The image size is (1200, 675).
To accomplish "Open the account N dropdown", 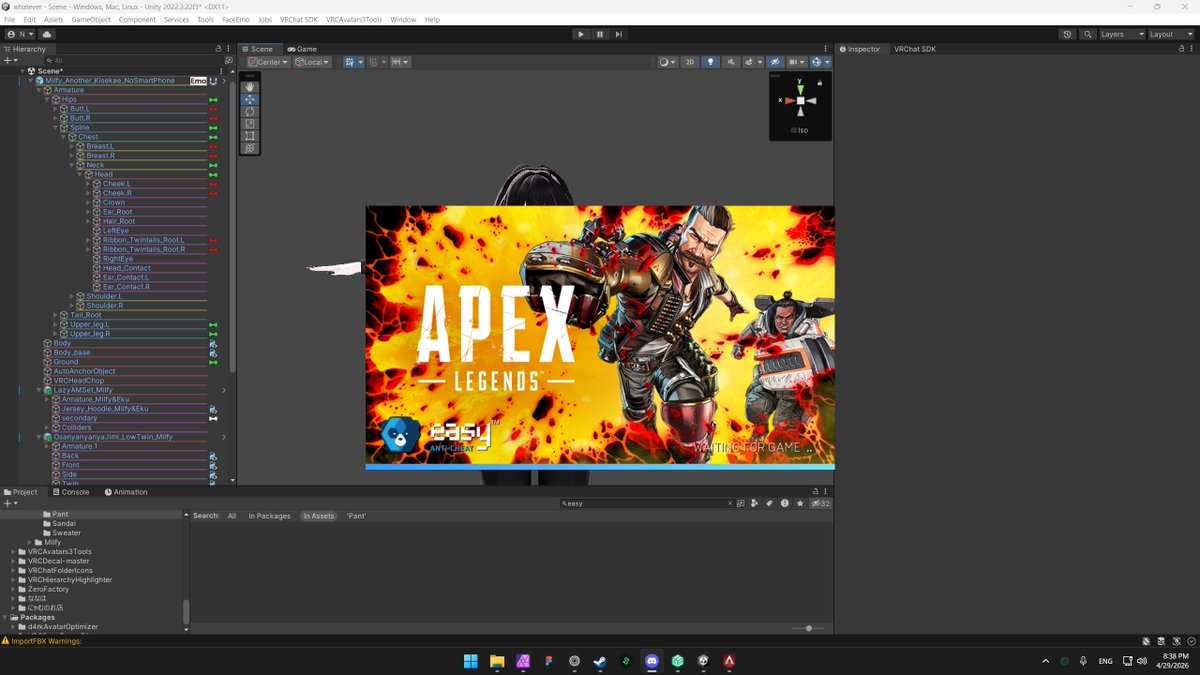I will (19, 34).
